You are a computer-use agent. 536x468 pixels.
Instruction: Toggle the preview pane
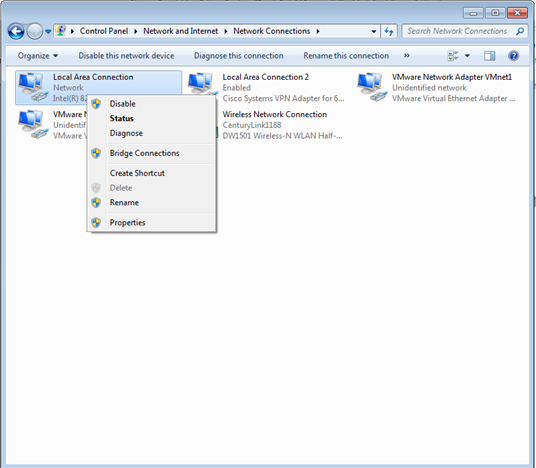pos(490,56)
